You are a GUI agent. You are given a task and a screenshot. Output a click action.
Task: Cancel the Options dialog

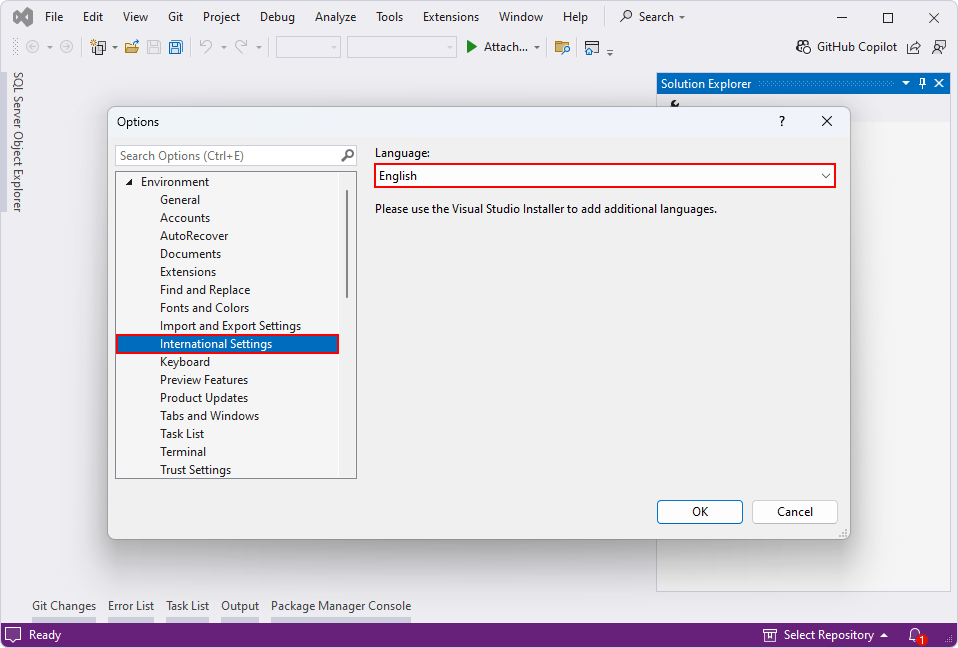794,511
